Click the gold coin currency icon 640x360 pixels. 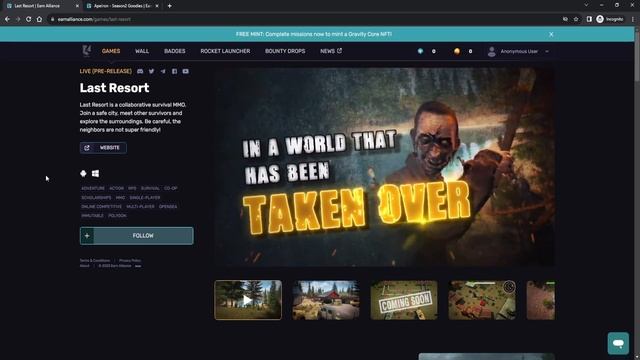point(457,51)
